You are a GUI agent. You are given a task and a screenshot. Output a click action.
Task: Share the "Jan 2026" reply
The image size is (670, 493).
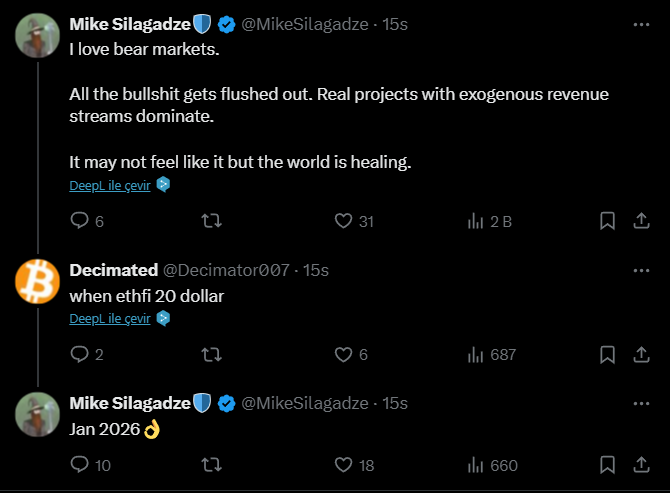pos(642,464)
